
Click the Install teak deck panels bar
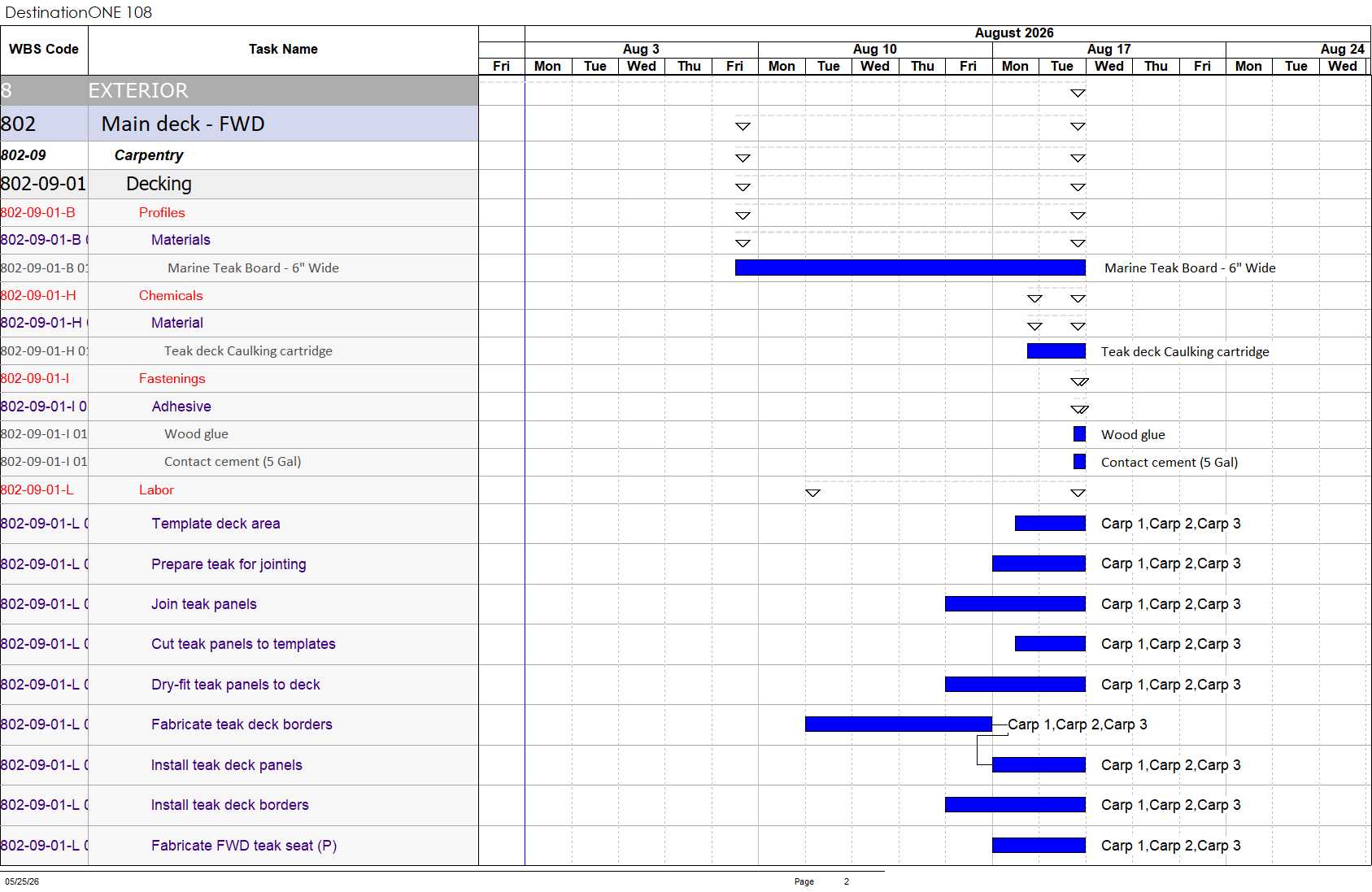pyautogui.click(x=1039, y=764)
